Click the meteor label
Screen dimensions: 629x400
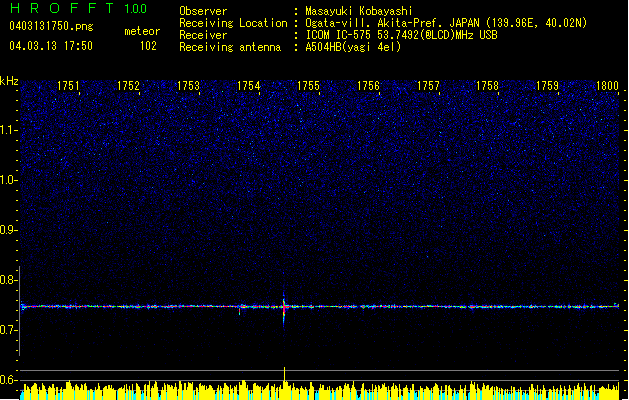click(x=142, y=31)
